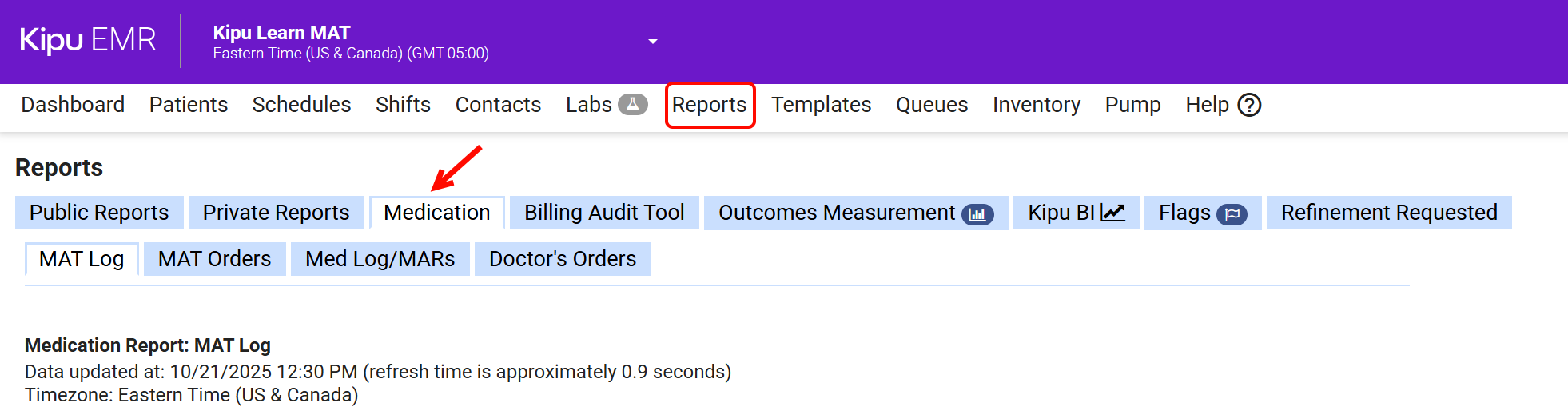Open the Doctor's Orders sub-tab
This screenshot has height=419, width=1568.
[563, 259]
